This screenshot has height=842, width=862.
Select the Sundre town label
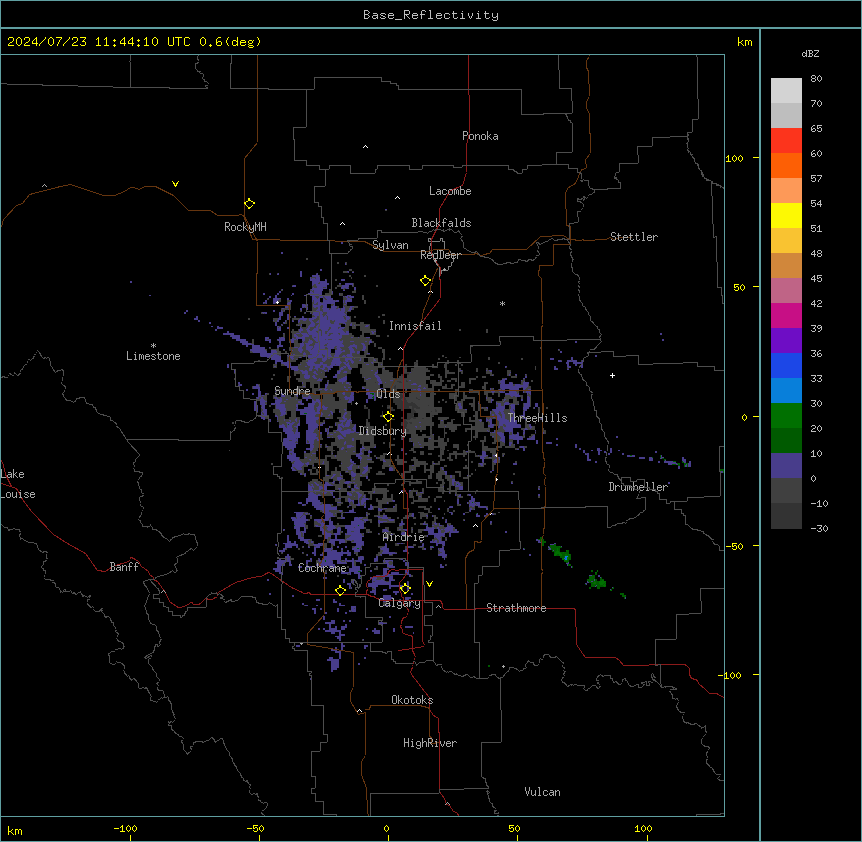pos(292,391)
